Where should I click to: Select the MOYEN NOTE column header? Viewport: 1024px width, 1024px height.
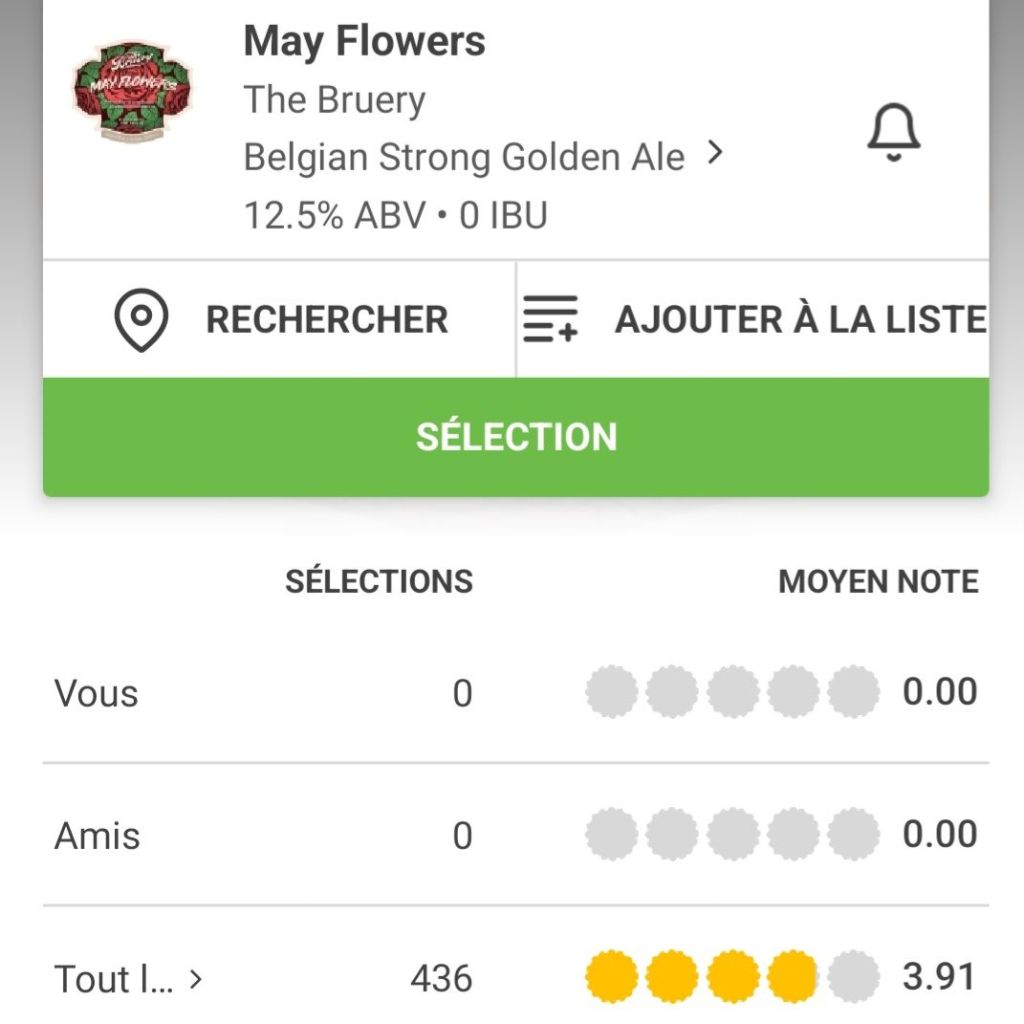tap(878, 581)
